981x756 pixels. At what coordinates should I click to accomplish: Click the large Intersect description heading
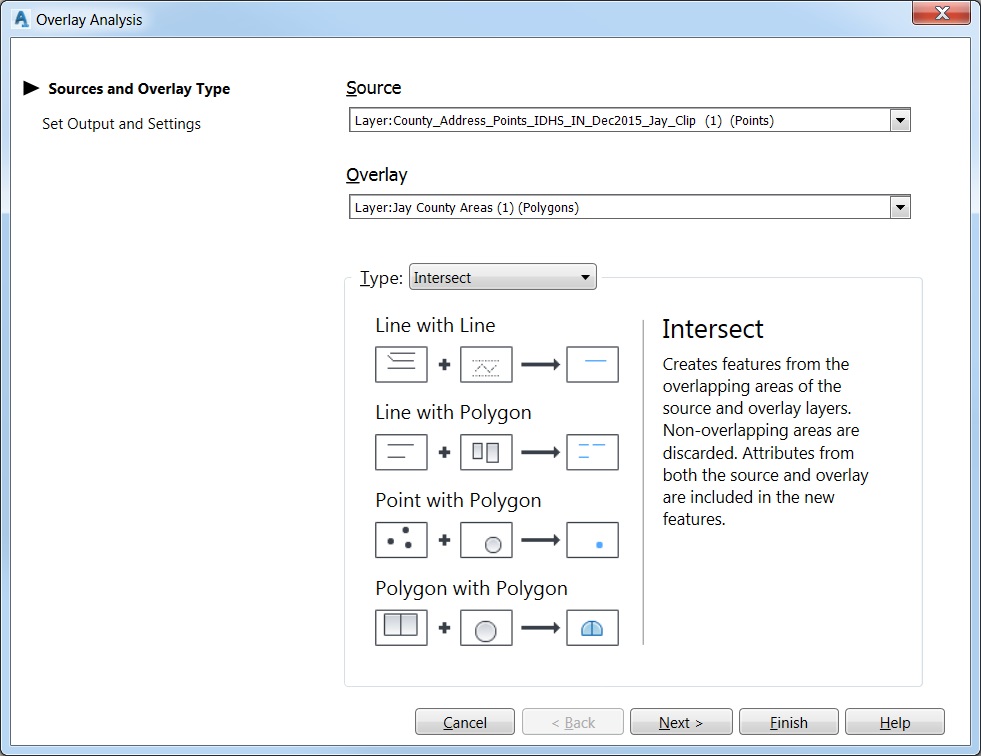pyautogui.click(x=713, y=329)
